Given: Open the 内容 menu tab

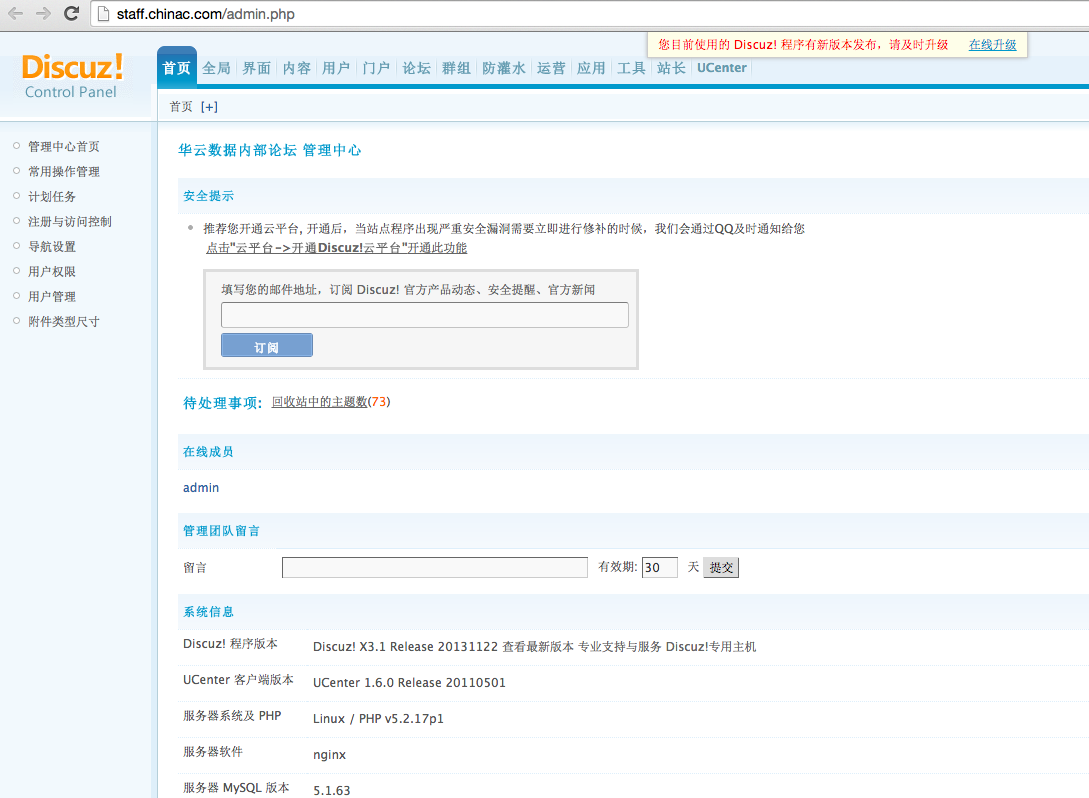Looking at the screenshot, I should 297,68.
